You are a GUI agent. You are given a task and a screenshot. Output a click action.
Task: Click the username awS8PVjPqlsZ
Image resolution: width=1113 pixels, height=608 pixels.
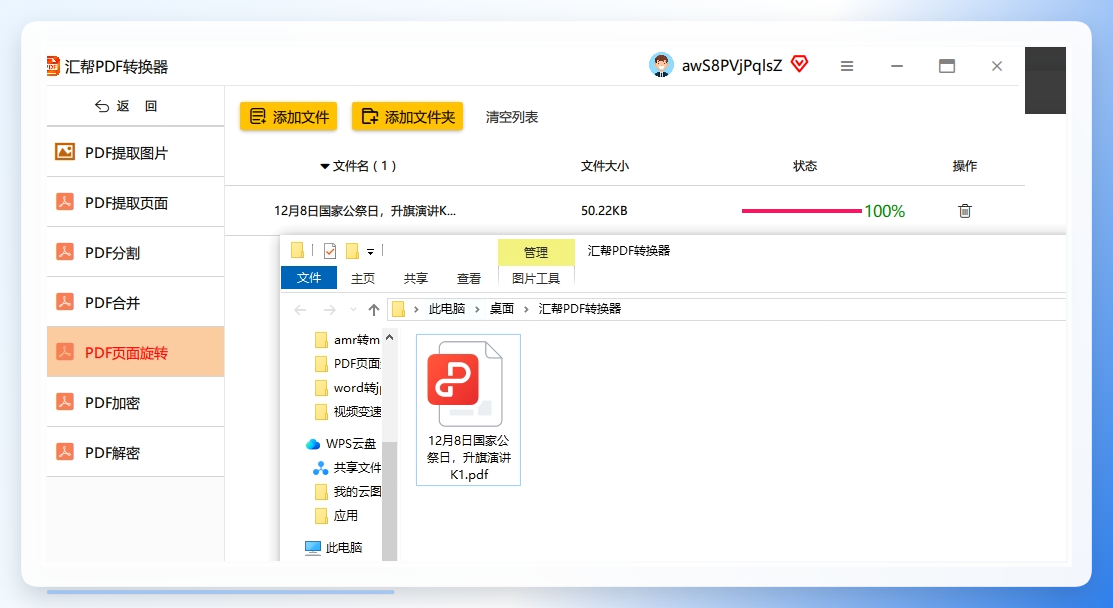(x=732, y=66)
